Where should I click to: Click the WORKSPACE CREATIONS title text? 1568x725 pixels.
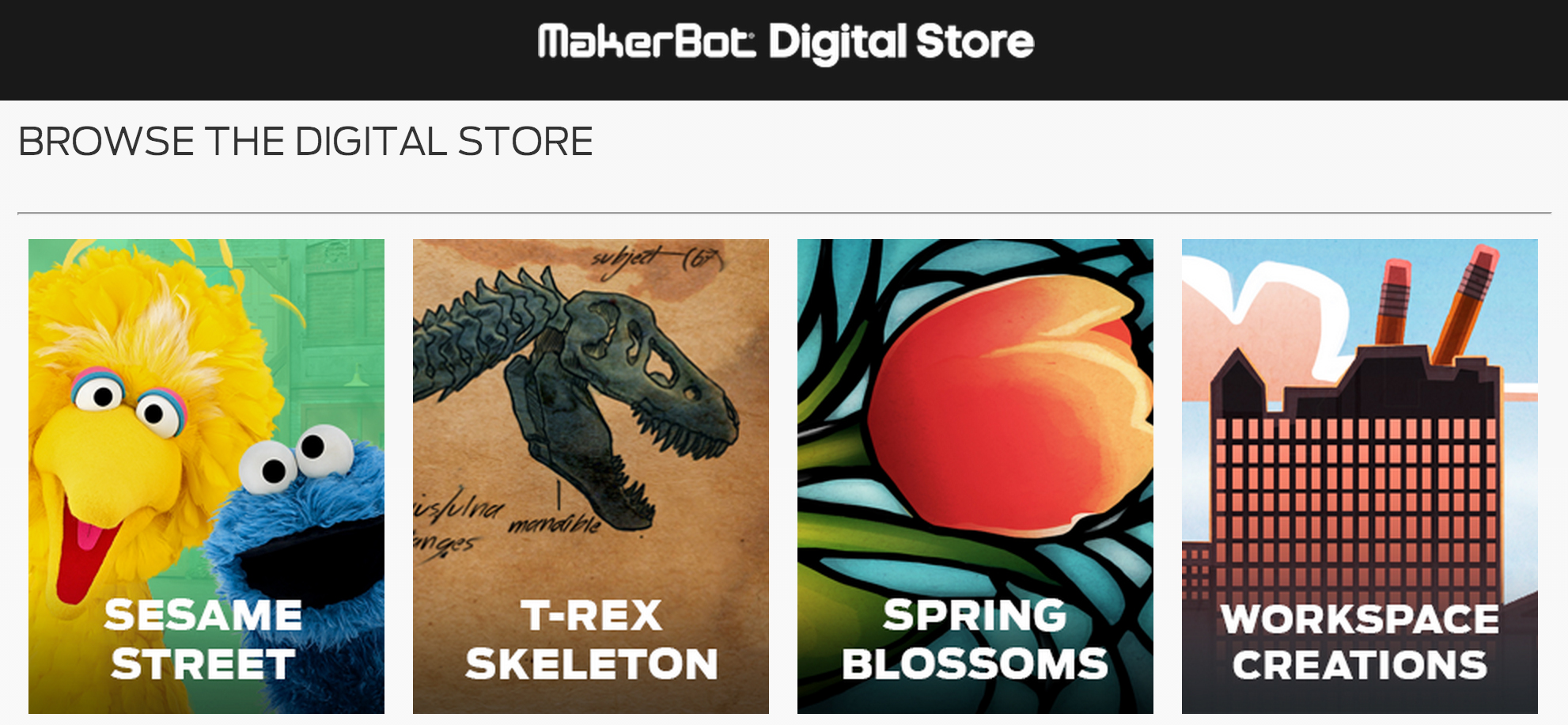(x=1360, y=642)
